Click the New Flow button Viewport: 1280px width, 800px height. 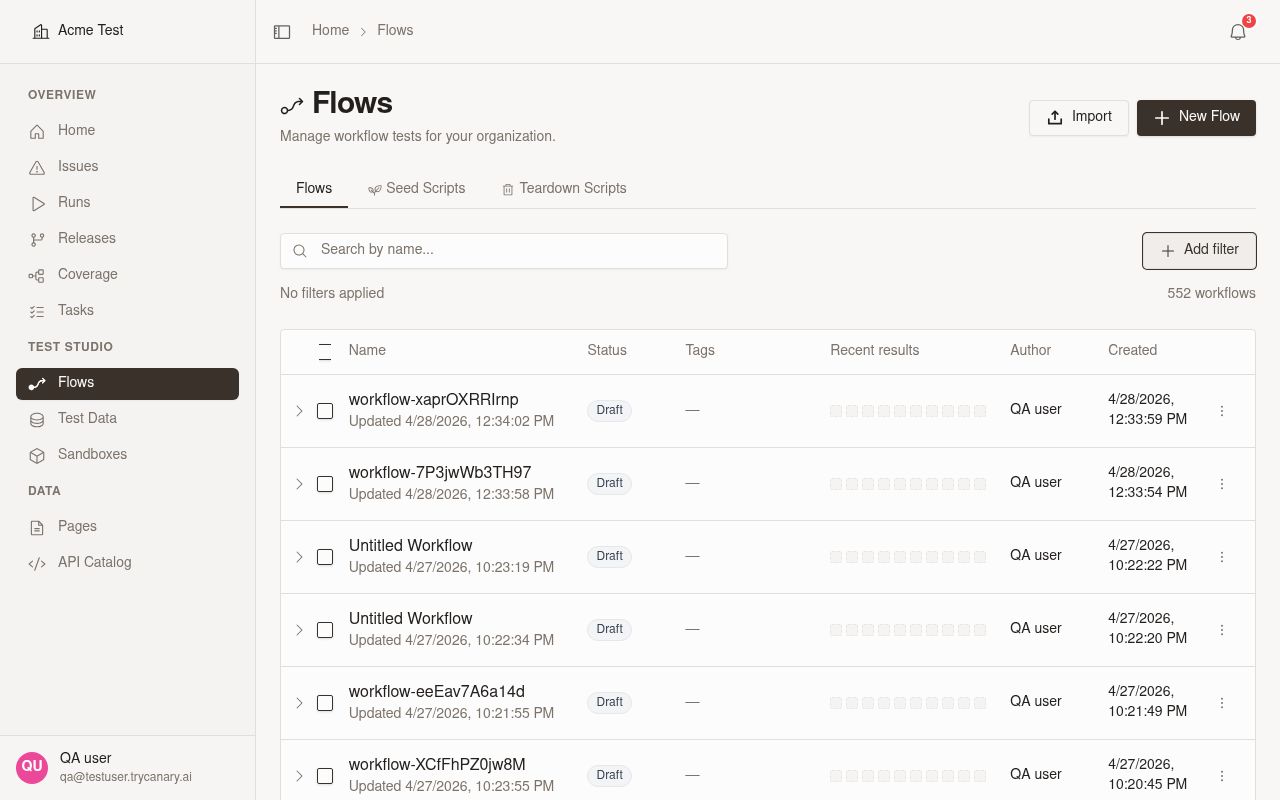click(1196, 117)
